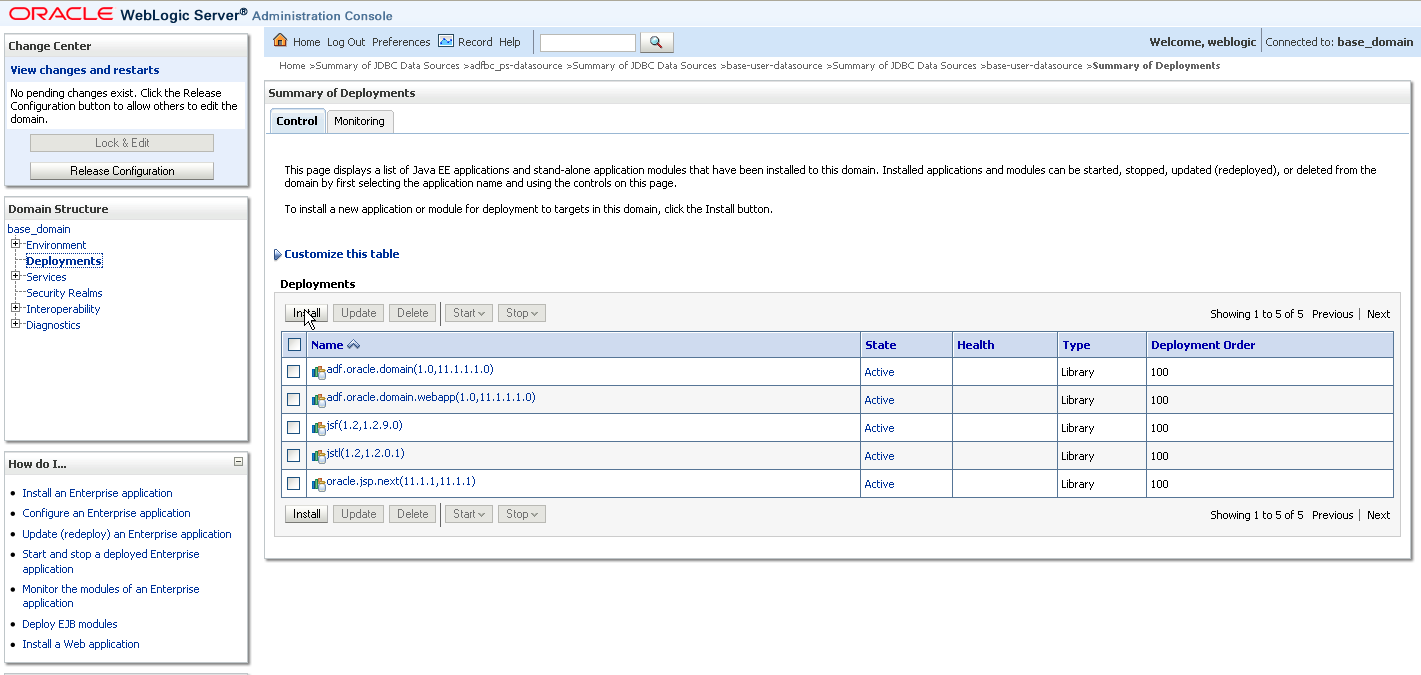Click library icon beside oracle.jsp.next

[318, 484]
